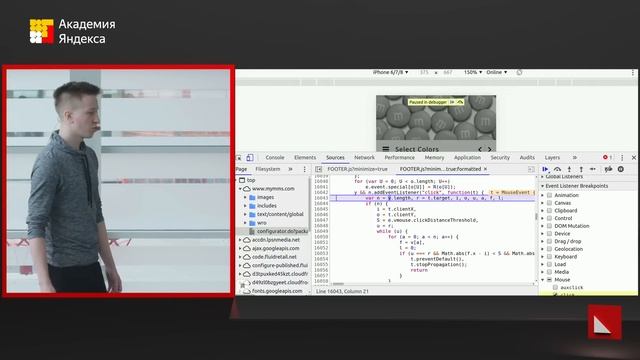Collapse Event Listener Breakpoints section
The height and width of the screenshot is (360, 640).
[543, 186]
